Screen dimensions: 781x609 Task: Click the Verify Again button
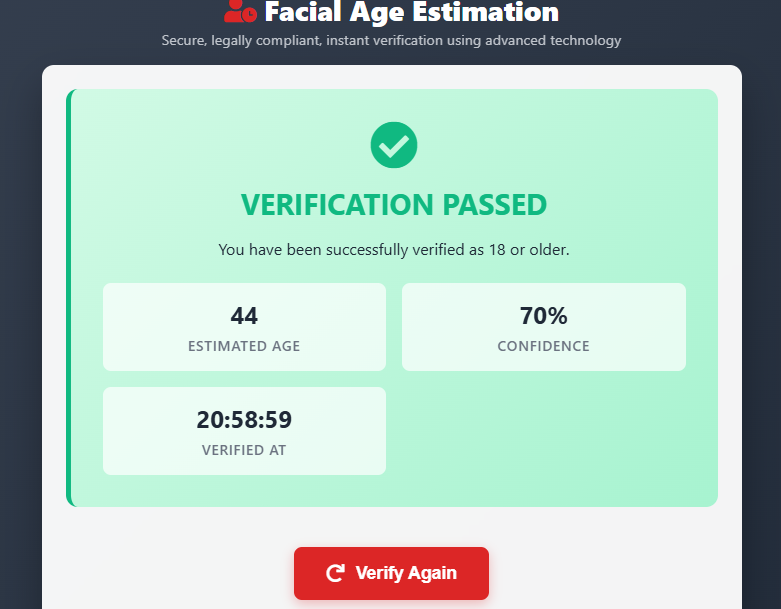coord(391,573)
